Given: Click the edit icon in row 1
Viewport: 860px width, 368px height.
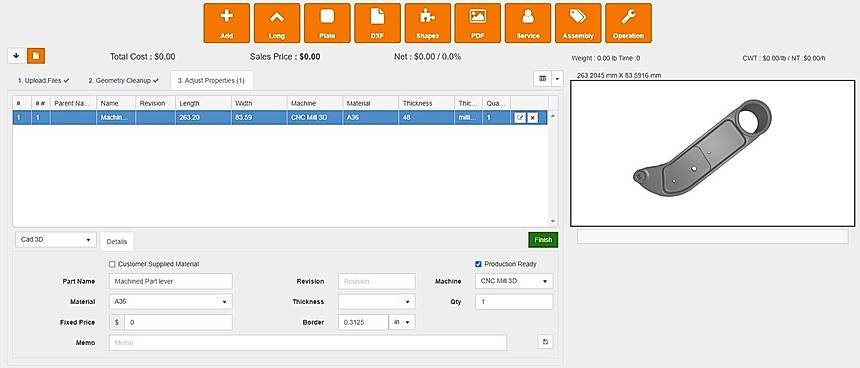Looking at the screenshot, I should click(519, 118).
